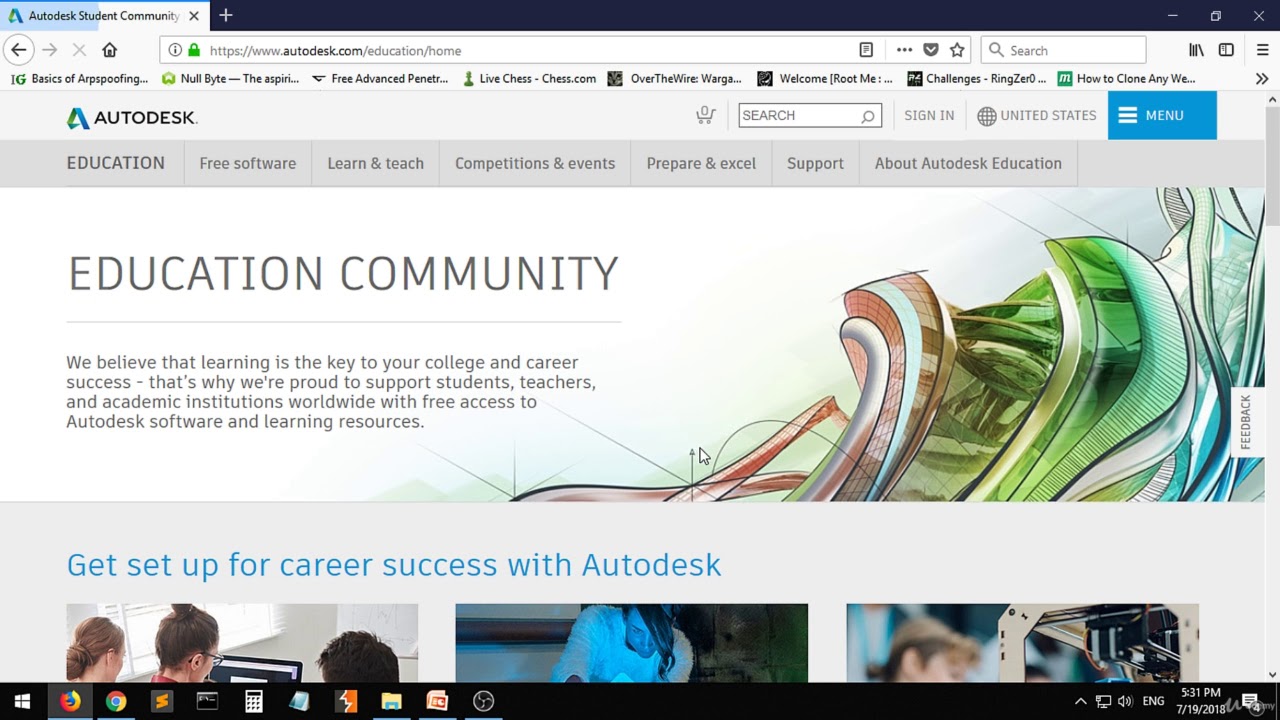Open OverTheWire: Warga... bookmark
This screenshot has width=1280, height=720.
pos(675,78)
